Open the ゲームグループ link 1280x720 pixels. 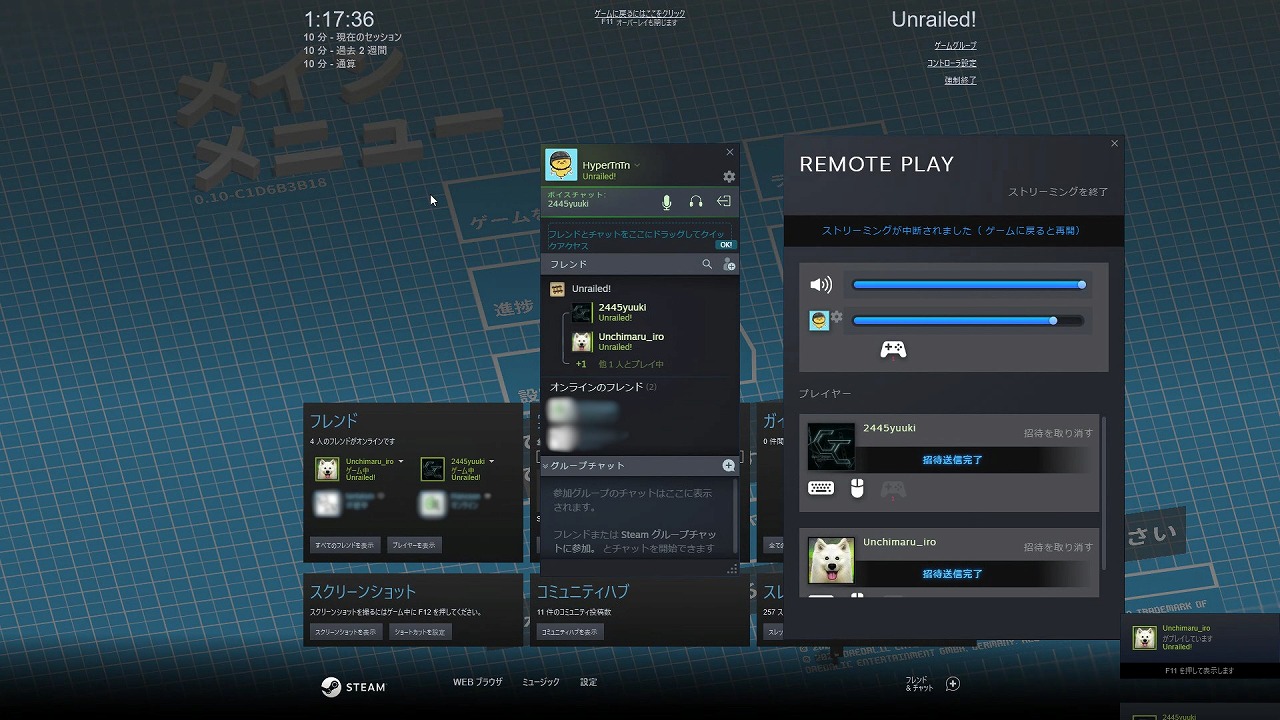point(955,46)
